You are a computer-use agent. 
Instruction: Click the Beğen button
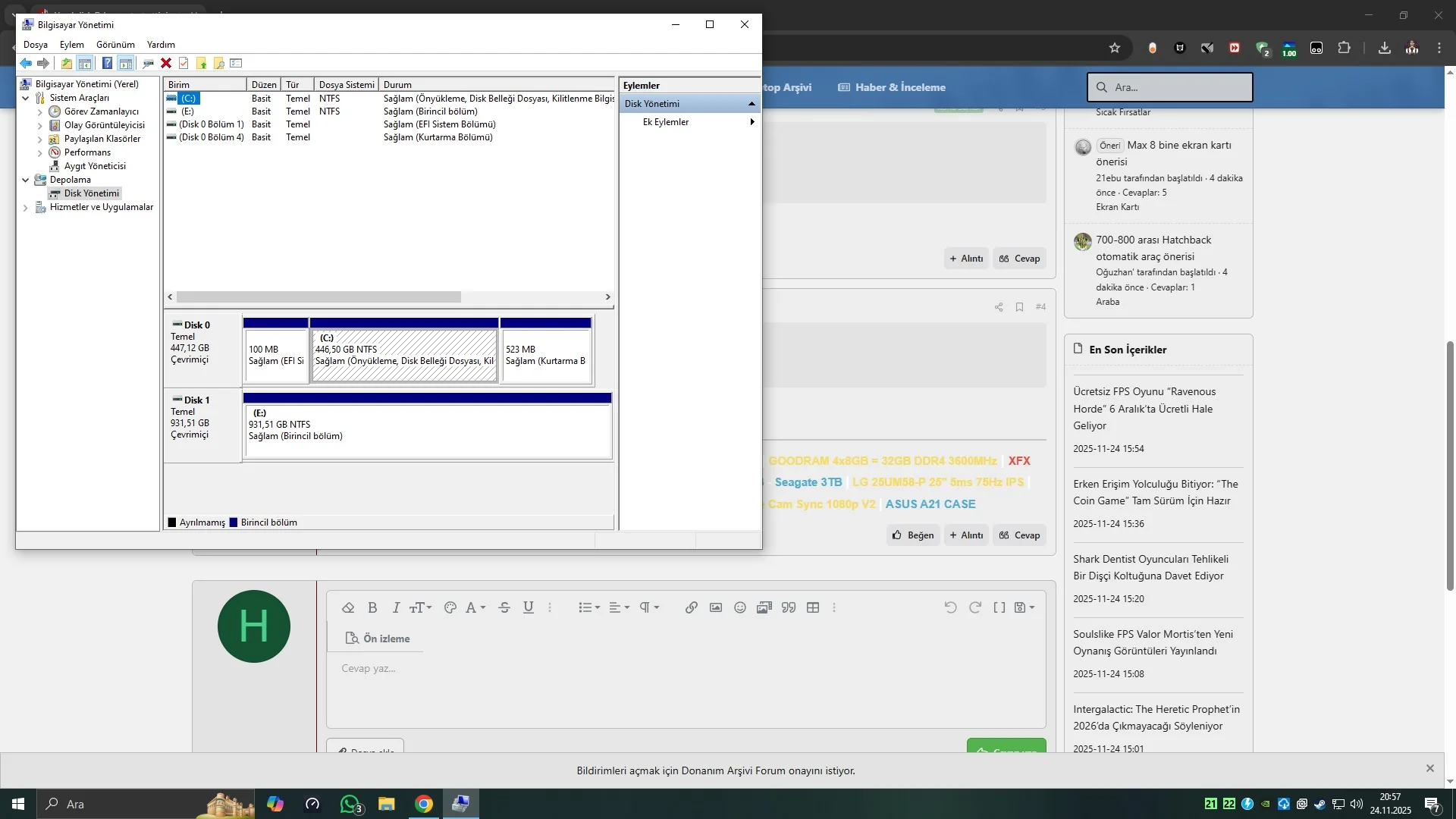913,535
